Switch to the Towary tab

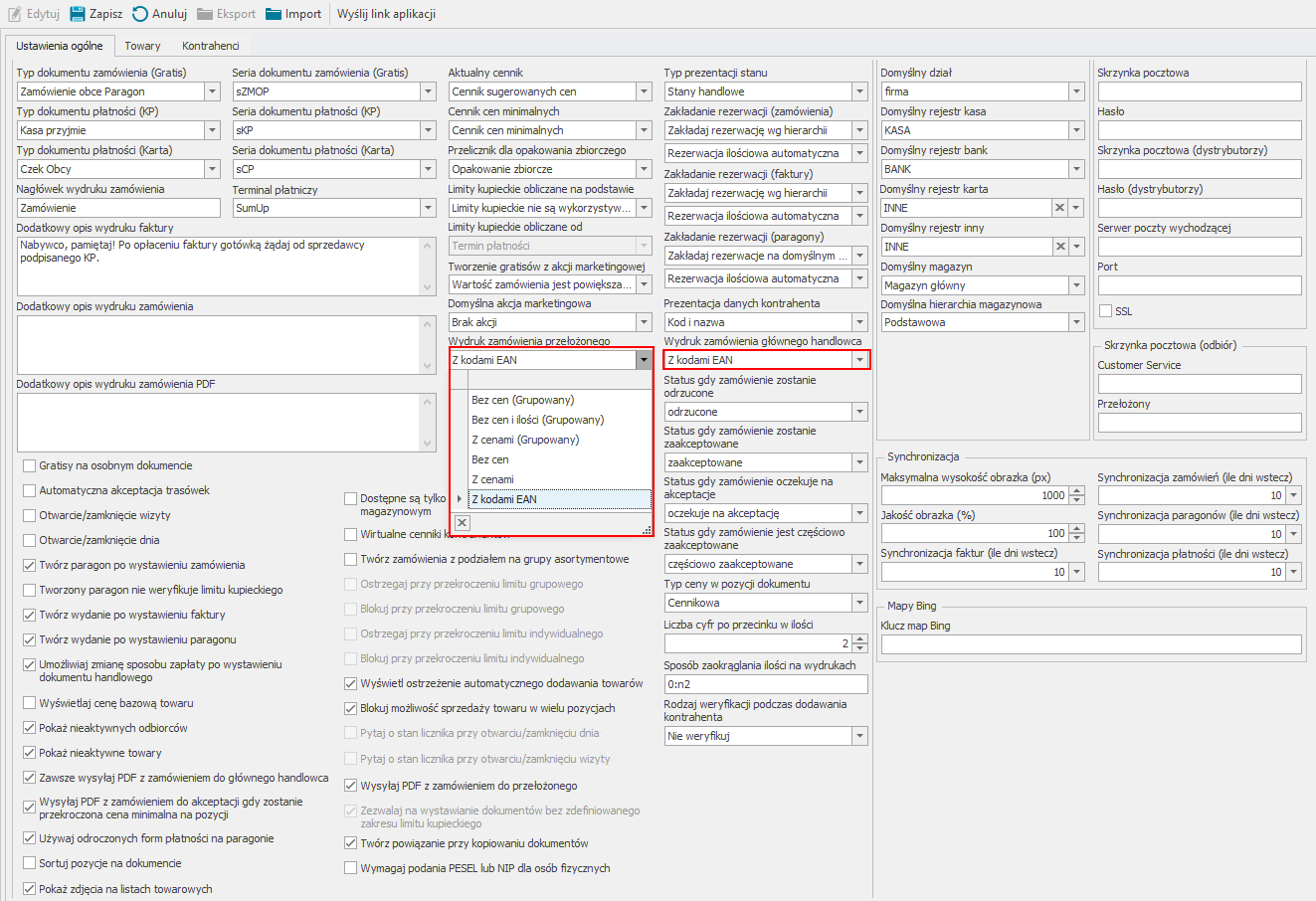pyautogui.click(x=142, y=46)
